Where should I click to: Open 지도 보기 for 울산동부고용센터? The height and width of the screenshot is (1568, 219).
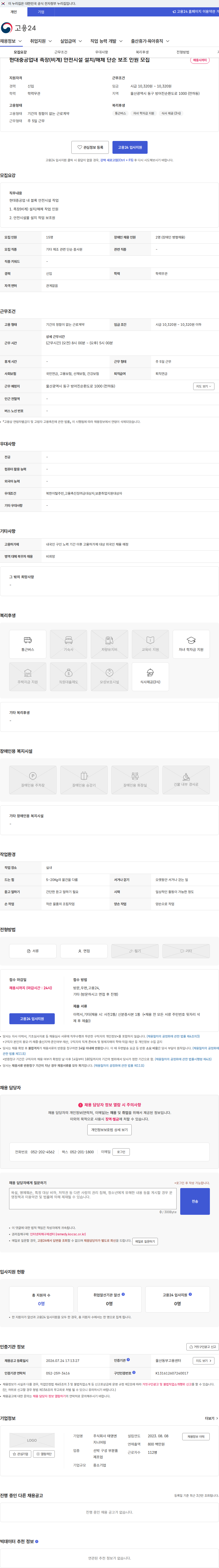point(203,1361)
